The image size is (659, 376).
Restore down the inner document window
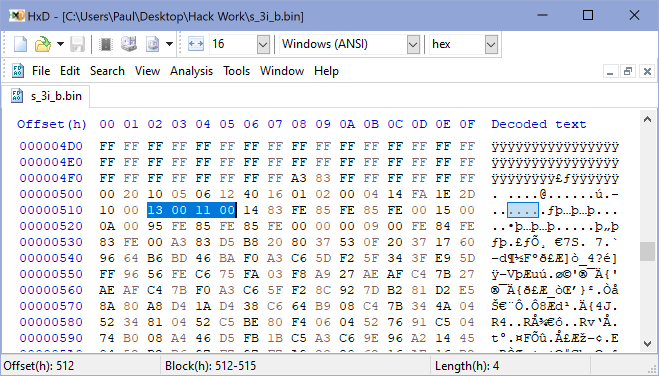[x=628, y=71]
